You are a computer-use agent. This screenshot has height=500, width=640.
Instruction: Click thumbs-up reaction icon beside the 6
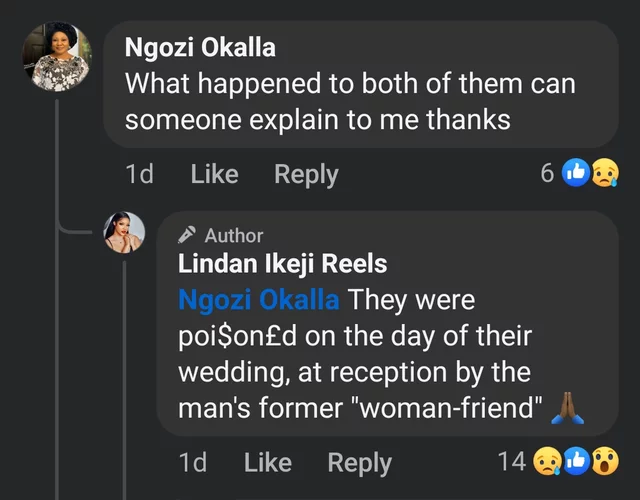pos(576,173)
